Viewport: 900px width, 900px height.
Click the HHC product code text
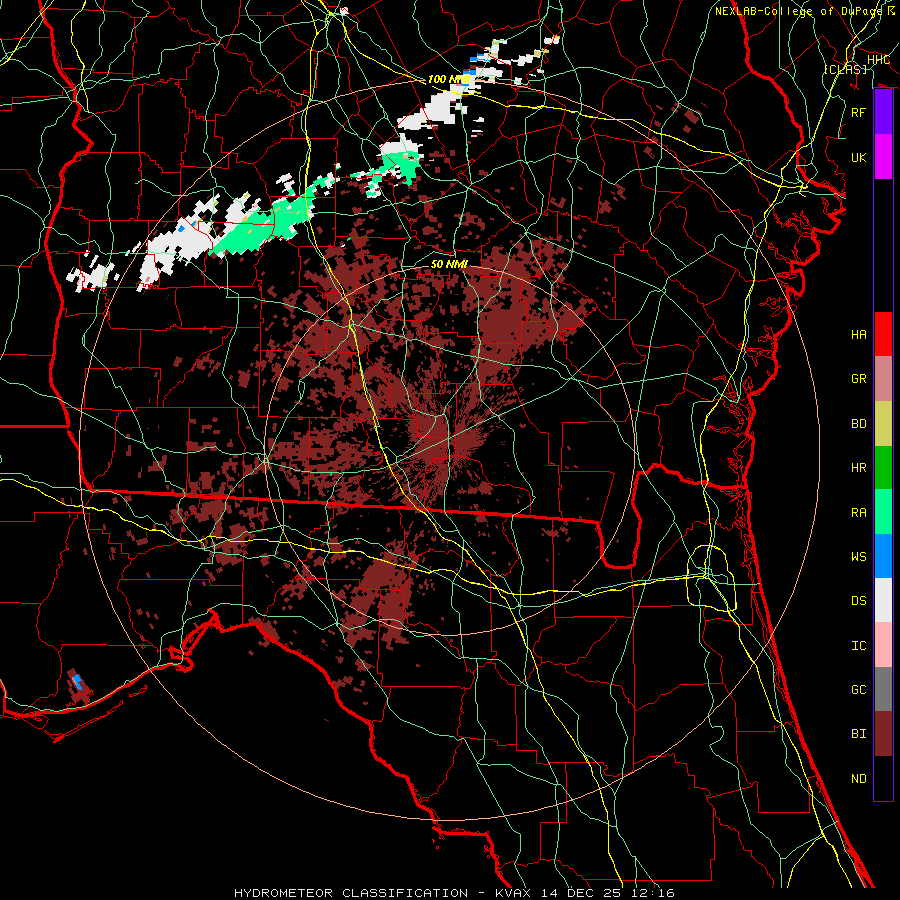(878, 60)
